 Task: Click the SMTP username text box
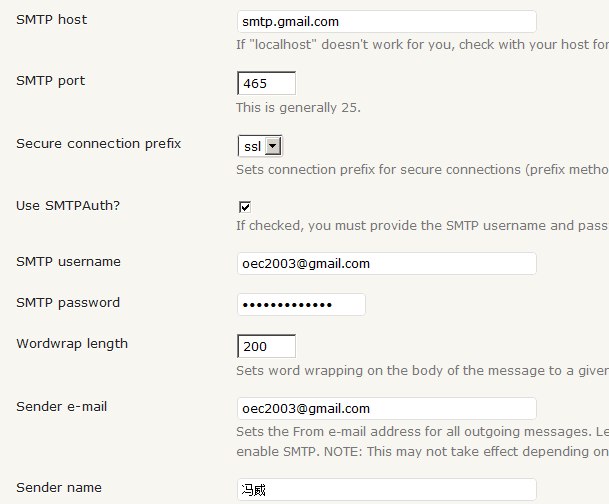[x=386, y=264]
